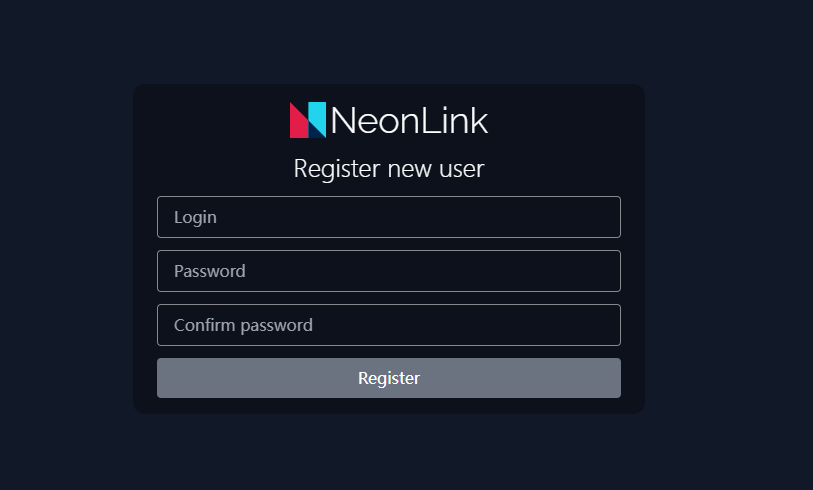The image size is (813, 490).
Task: Click the word "Neon" in the NeonLink title
Action: (x=375, y=120)
